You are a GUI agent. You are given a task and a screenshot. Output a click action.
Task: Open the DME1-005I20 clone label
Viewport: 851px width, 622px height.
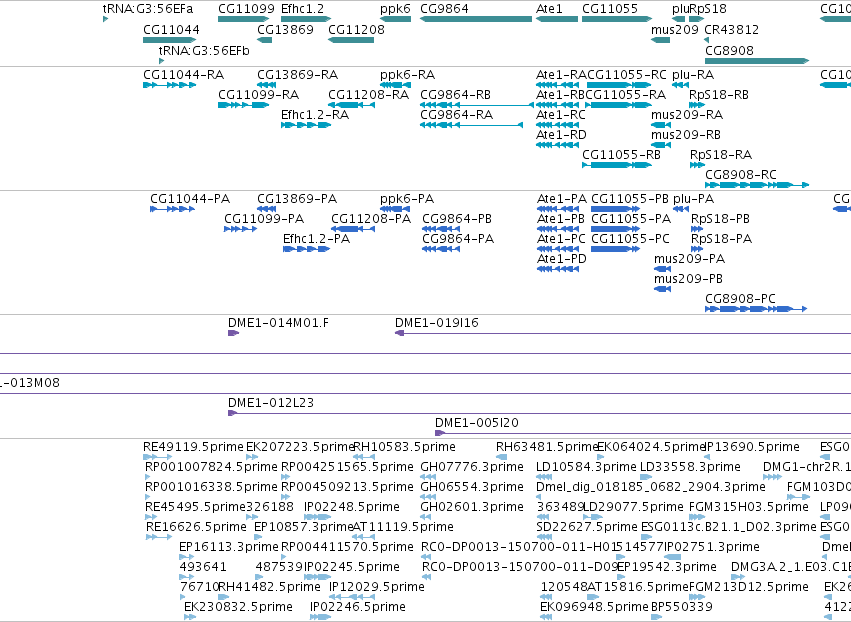click(x=477, y=423)
